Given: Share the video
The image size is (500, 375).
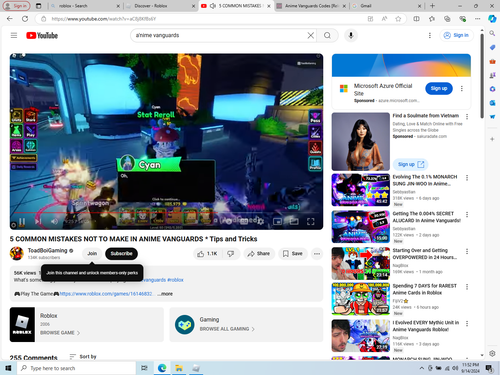Looking at the screenshot, I should (259, 254).
